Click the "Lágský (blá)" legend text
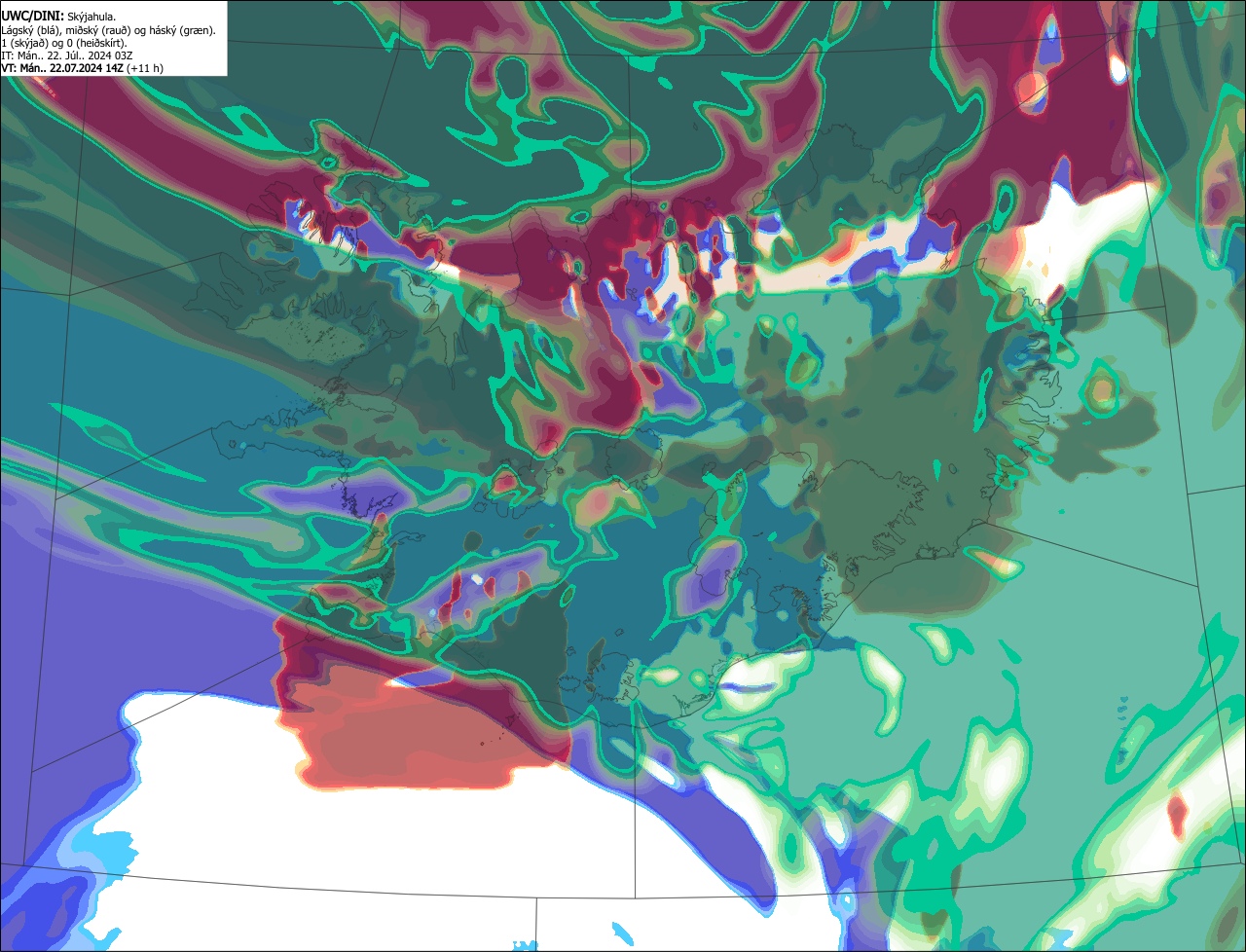 click(31, 31)
